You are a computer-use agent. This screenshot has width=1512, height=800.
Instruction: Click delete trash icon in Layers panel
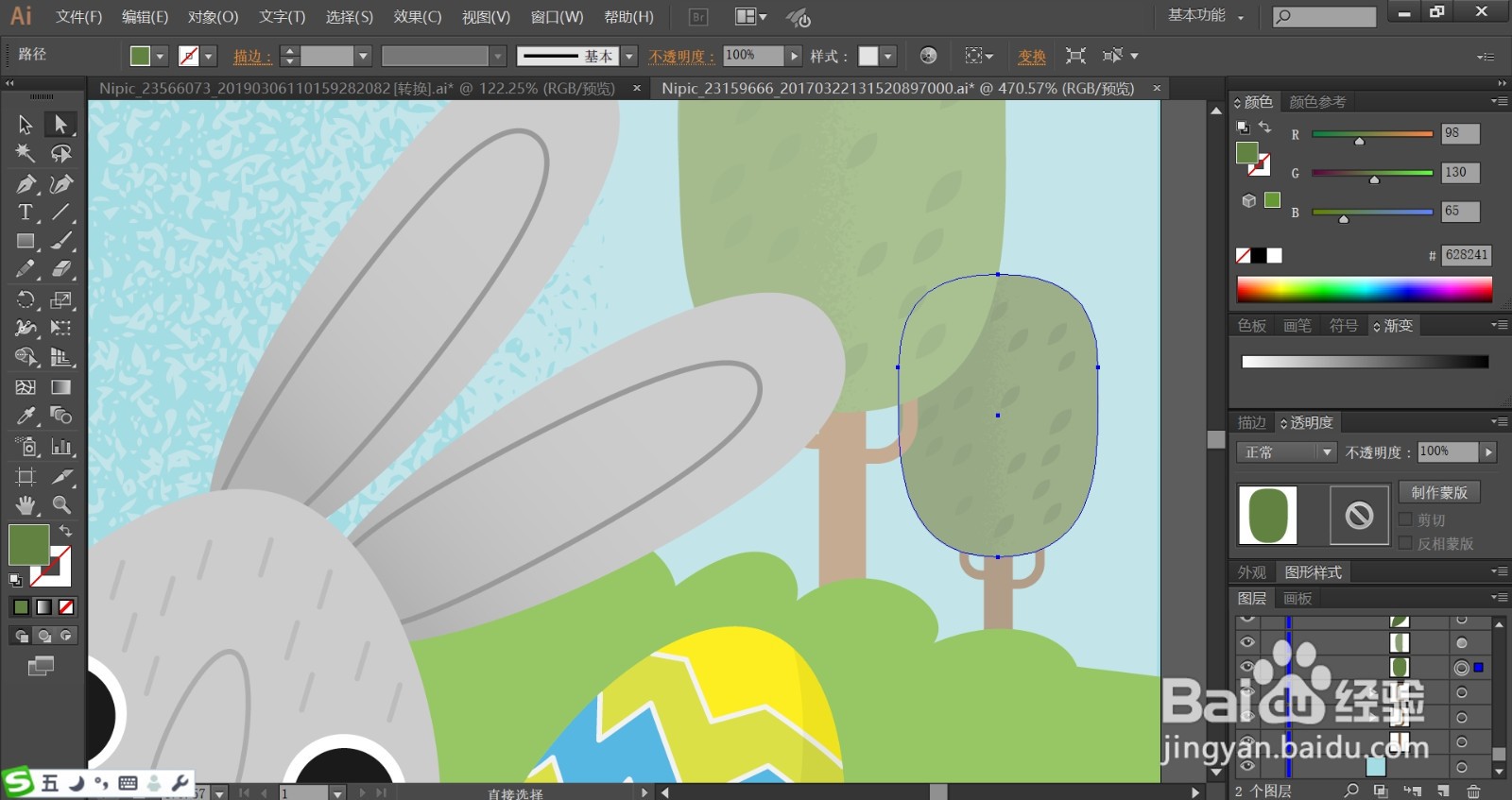click(x=1473, y=791)
